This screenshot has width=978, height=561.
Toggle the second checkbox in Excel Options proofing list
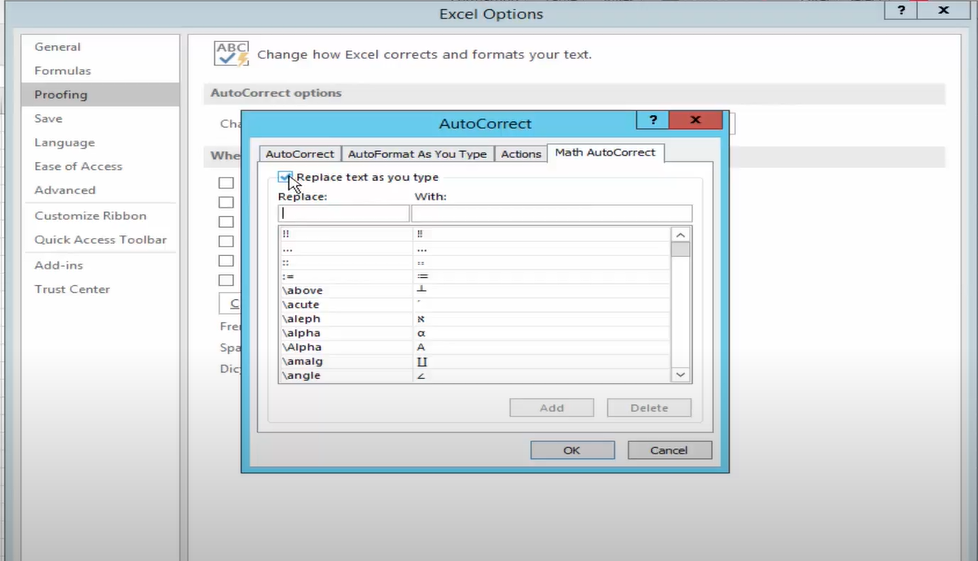click(x=226, y=202)
